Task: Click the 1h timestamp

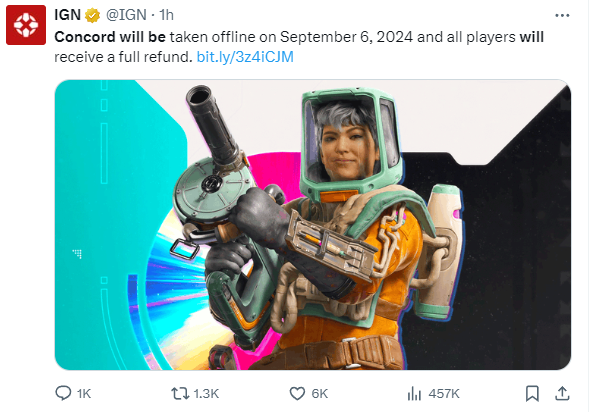Action: point(166,15)
